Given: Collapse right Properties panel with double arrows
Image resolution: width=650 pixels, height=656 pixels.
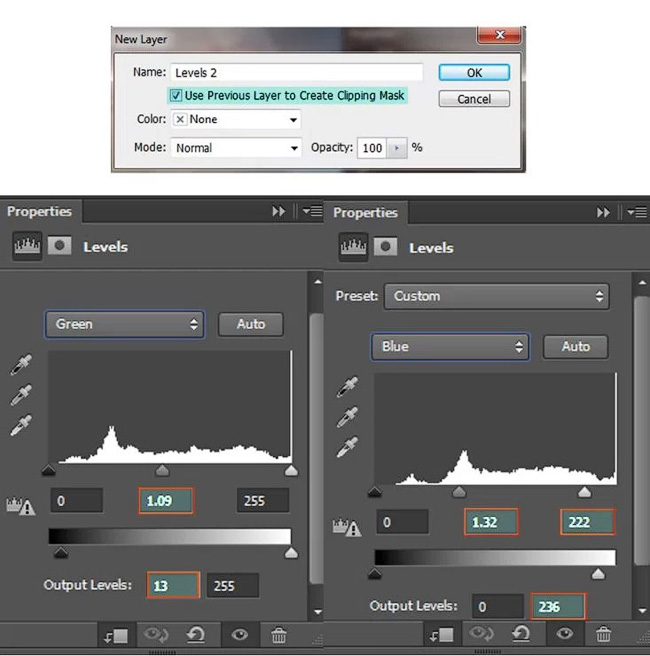Looking at the screenshot, I should point(603,213).
